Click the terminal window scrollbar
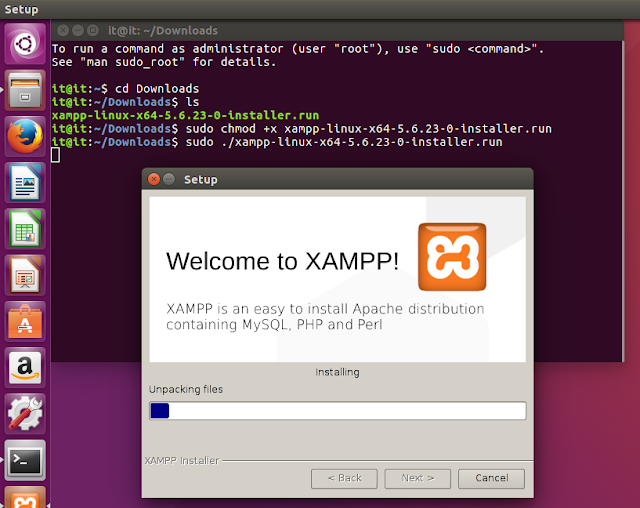This screenshot has height=508, width=640. coord(622,201)
